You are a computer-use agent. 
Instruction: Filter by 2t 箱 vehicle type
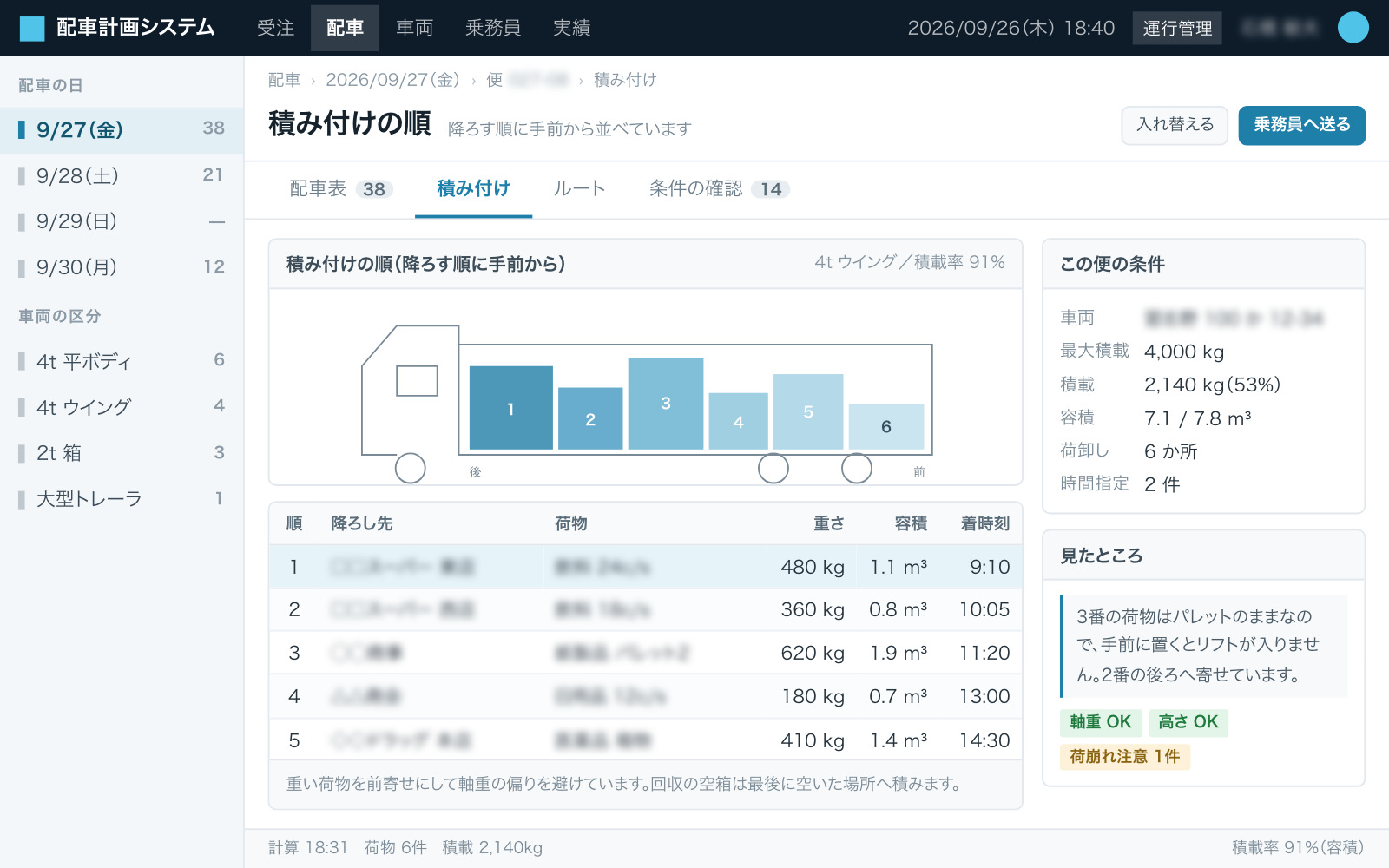point(122,453)
